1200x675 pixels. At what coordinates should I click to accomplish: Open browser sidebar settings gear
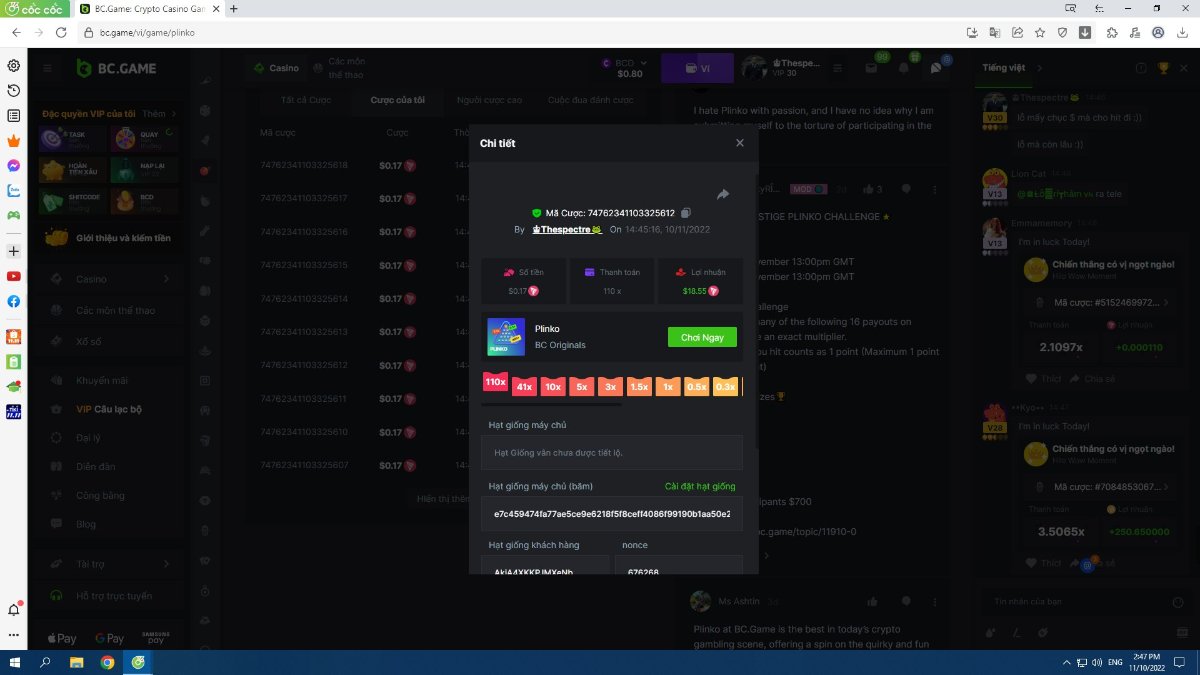[x=14, y=66]
